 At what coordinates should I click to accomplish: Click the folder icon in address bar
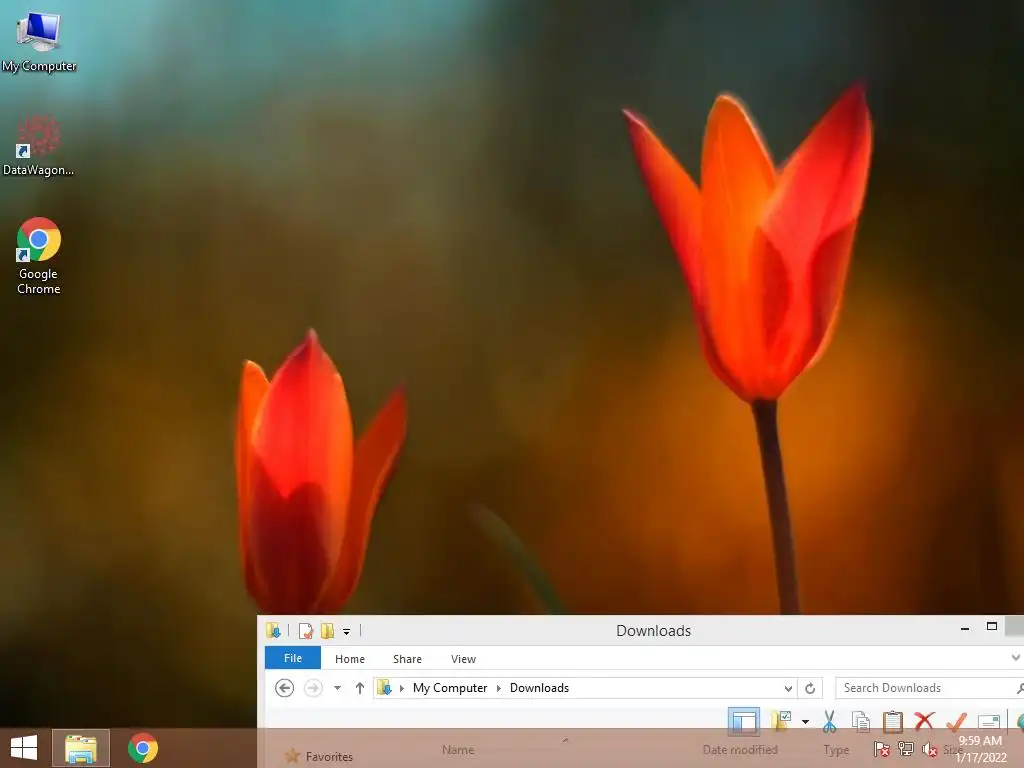tap(385, 688)
